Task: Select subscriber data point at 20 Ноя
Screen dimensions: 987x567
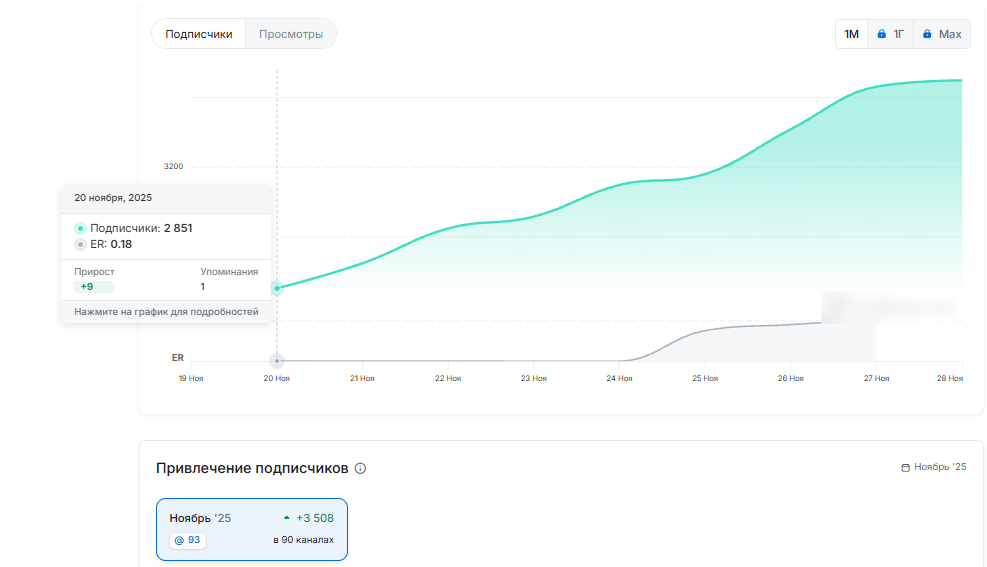Action: (x=277, y=288)
